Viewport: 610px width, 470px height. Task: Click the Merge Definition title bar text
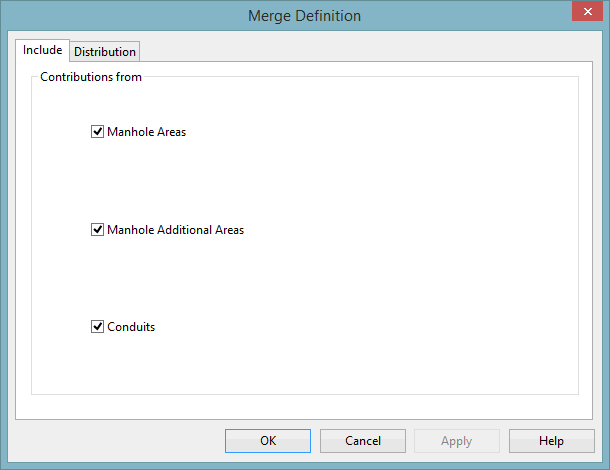[305, 16]
